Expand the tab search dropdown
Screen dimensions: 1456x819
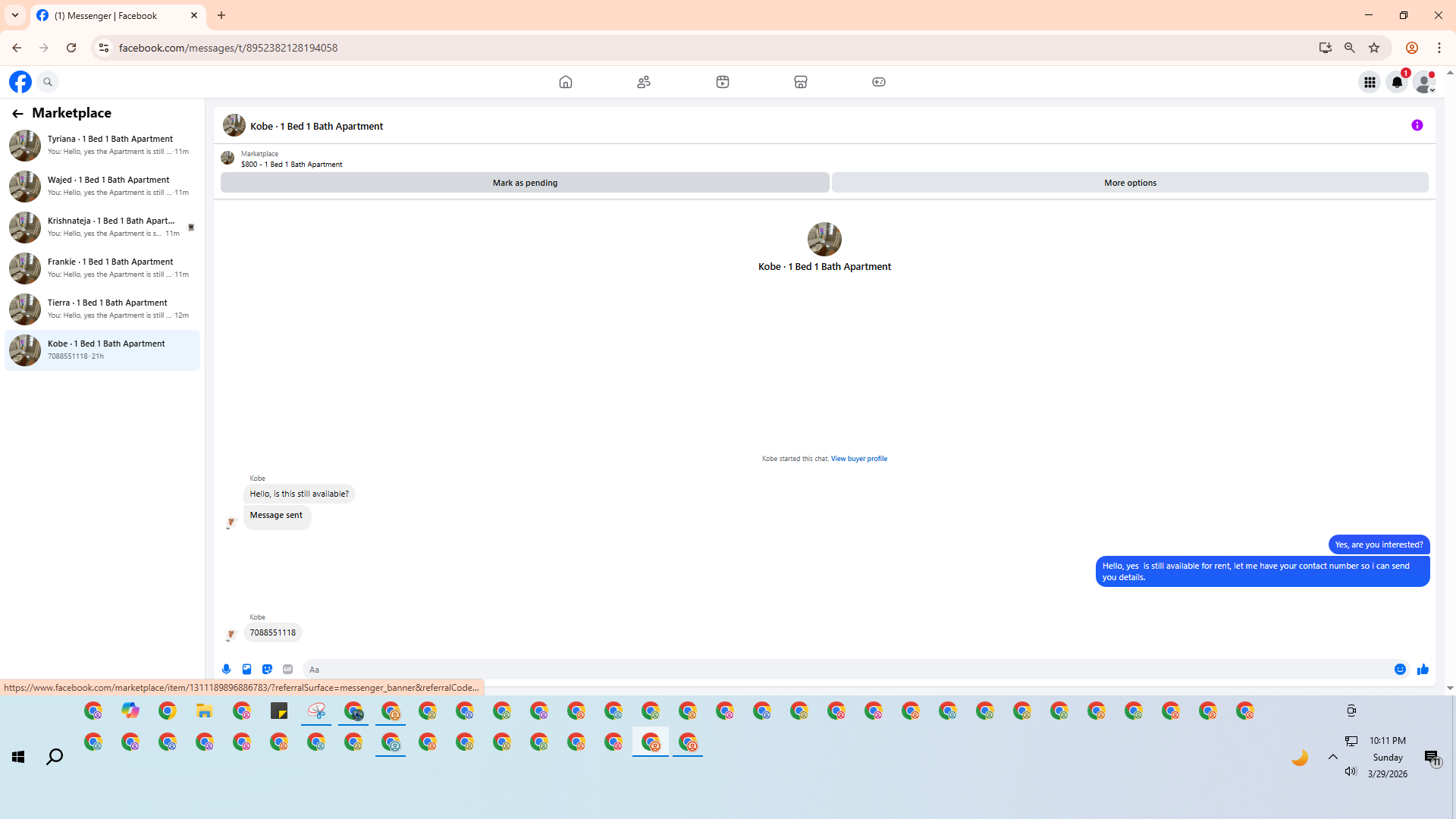(x=14, y=15)
